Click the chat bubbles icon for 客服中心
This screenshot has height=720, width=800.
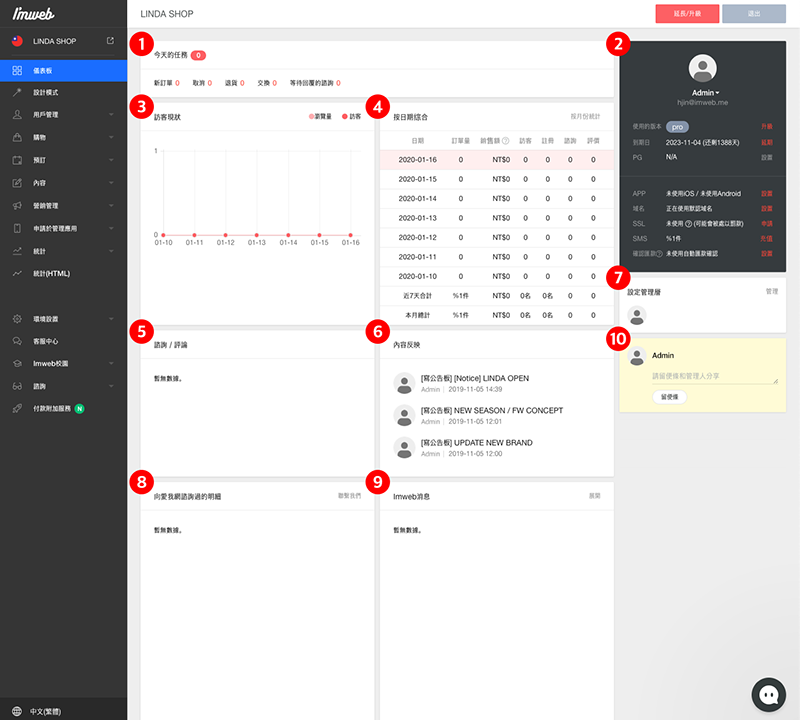[x=17, y=341]
